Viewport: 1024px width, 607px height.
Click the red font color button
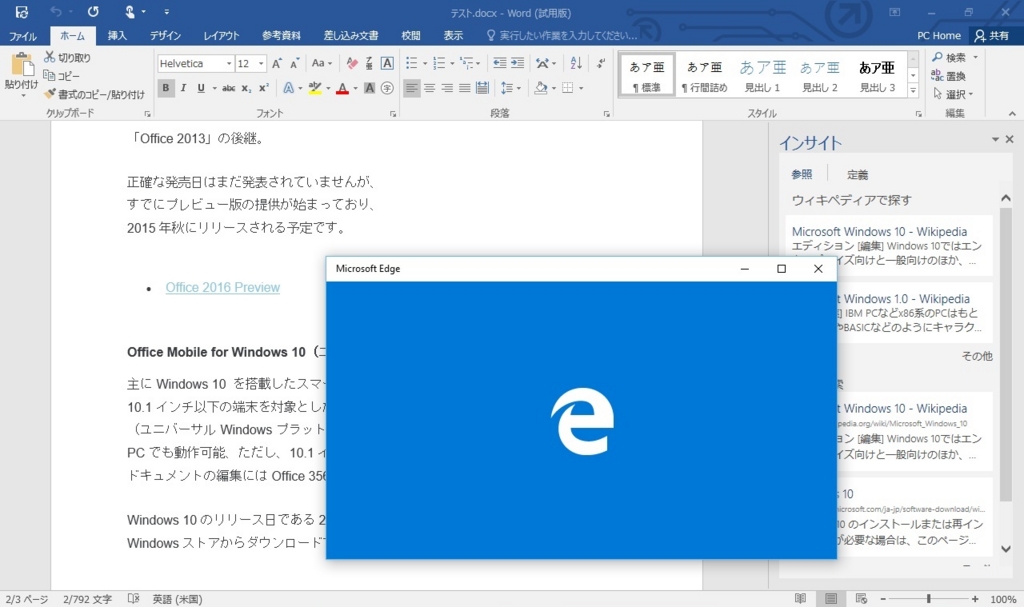(342, 88)
